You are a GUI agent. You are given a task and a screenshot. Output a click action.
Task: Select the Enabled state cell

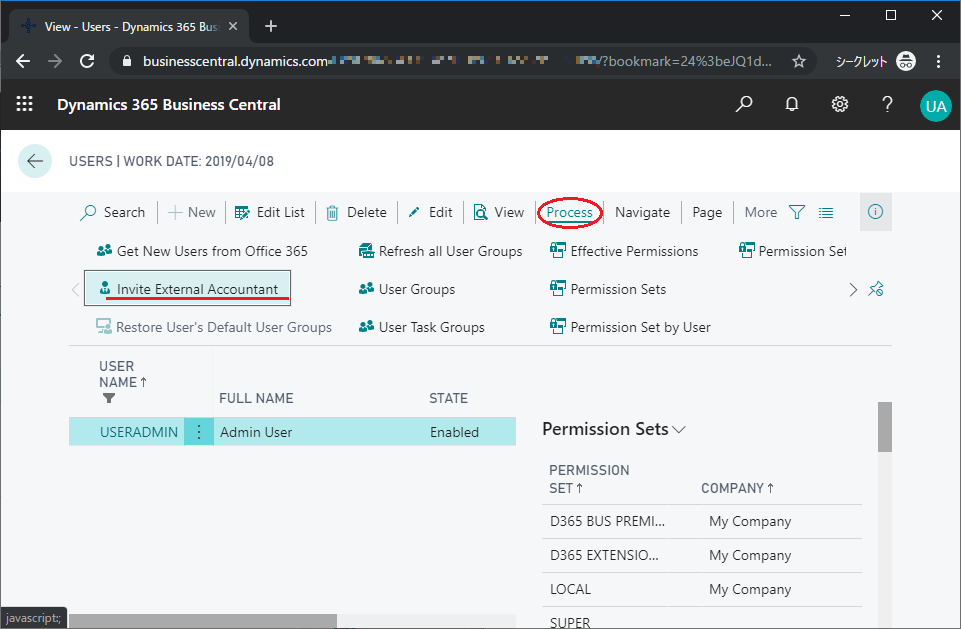pyautogui.click(x=454, y=432)
